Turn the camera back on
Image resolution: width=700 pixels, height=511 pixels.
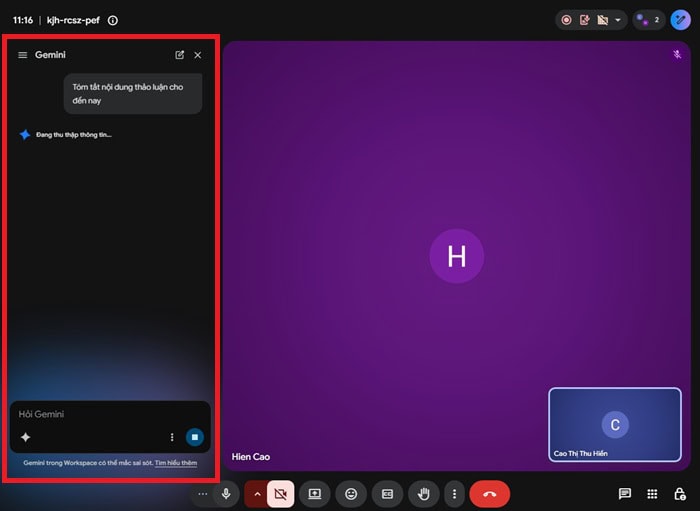pyautogui.click(x=280, y=494)
